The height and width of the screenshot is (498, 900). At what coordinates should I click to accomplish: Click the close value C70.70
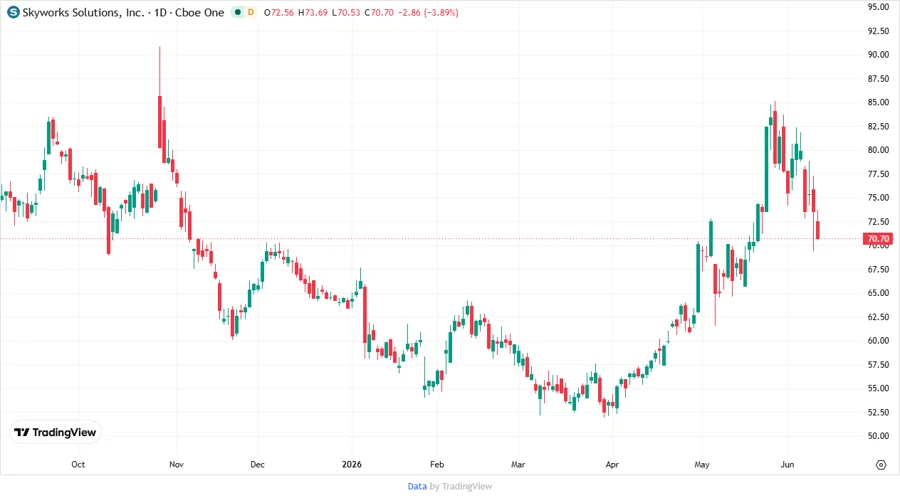379,13
